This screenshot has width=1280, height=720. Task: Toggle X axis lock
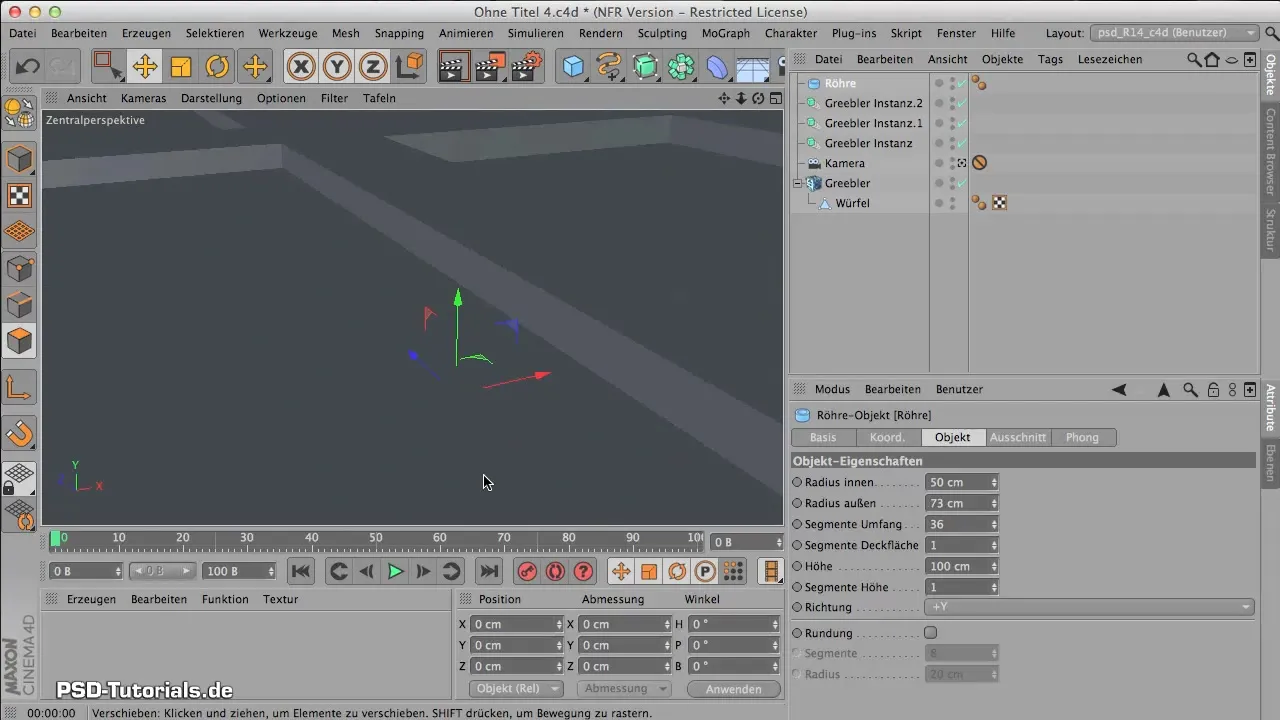point(301,67)
